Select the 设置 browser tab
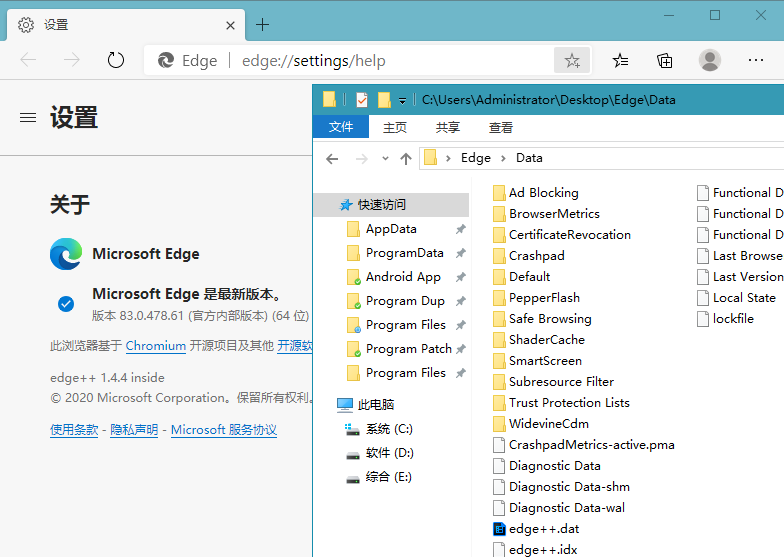This screenshot has width=784, height=557. pos(125,24)
